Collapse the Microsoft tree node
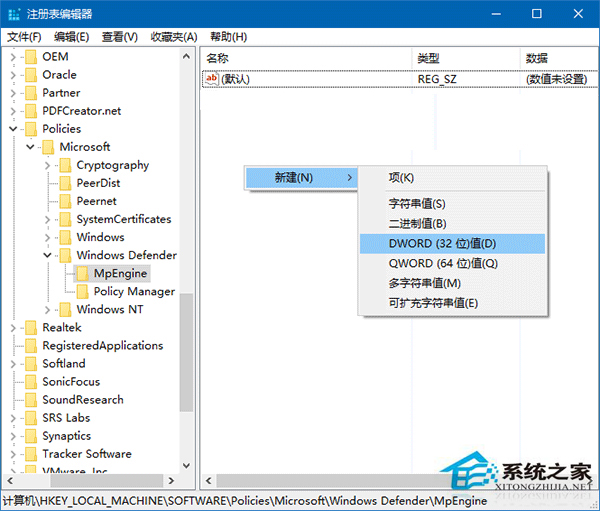This screenshot has width=600, height=511. pos(30,147)
